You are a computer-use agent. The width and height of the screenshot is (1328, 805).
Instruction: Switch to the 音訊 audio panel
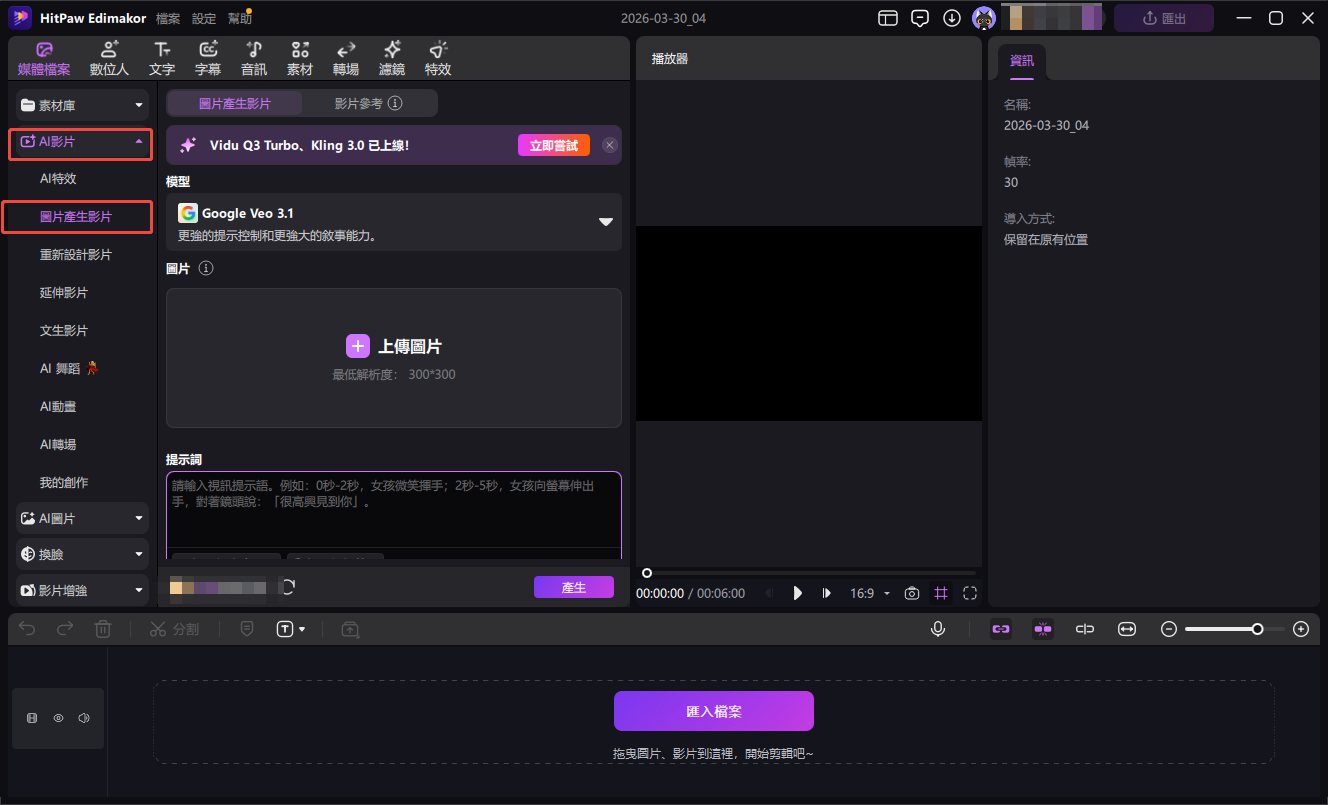click(253, 57)
